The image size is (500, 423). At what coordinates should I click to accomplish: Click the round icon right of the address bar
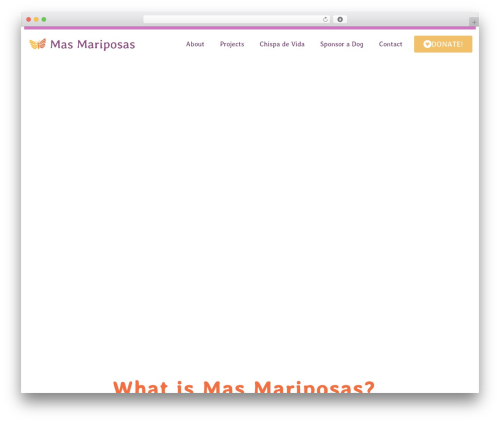(x=340, y=19)
